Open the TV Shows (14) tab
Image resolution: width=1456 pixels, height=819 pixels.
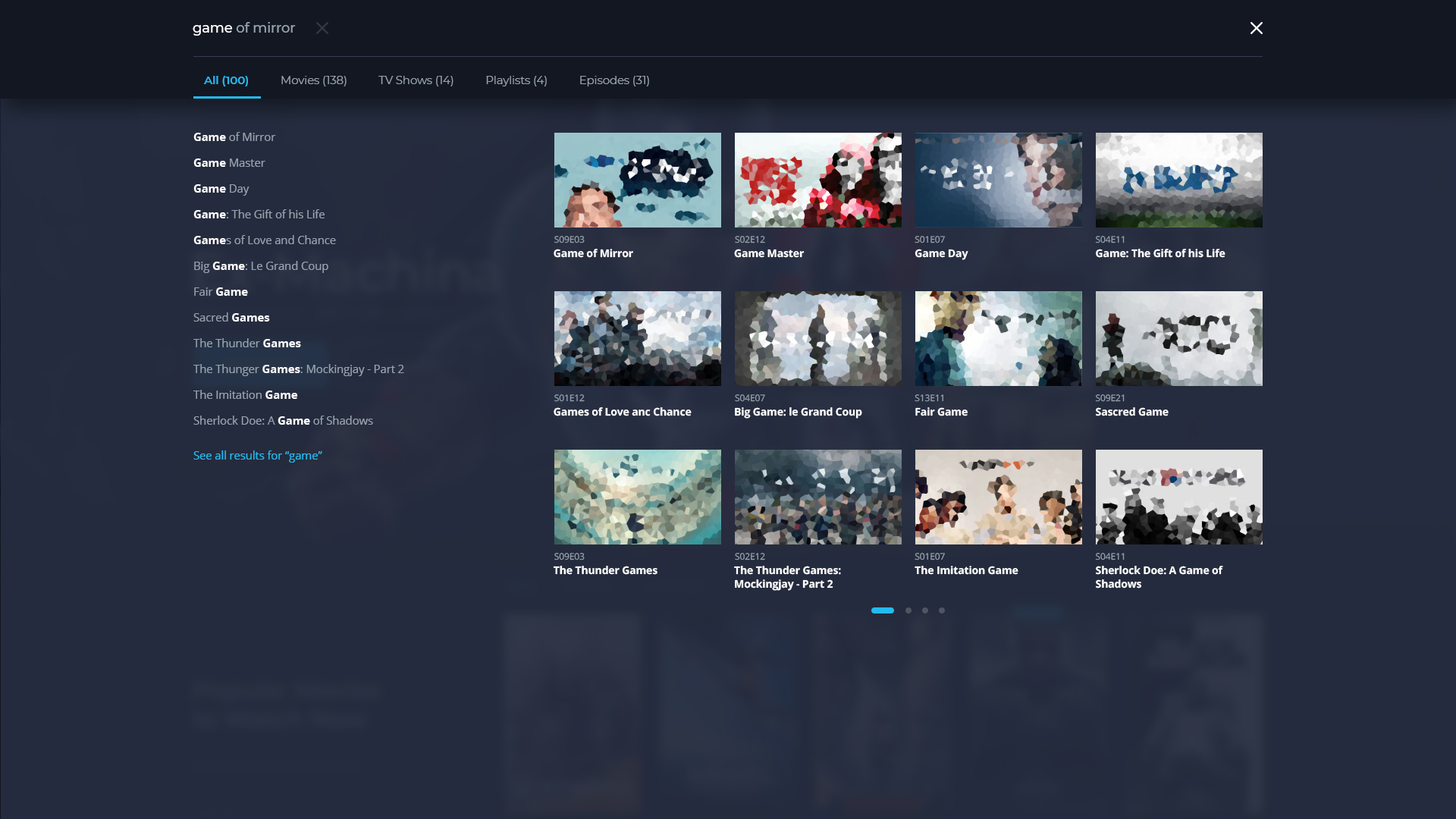416,80
